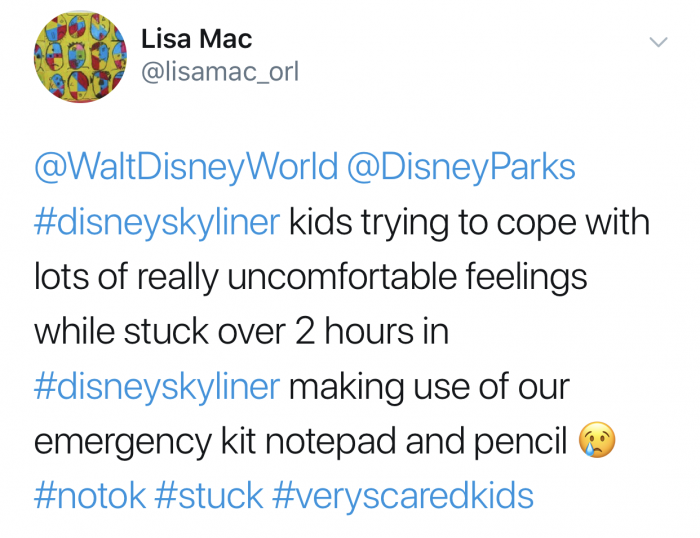Open the @WaltDisneyWorld mention
Image resolution: width=700 pixels, height=538 pixels.
tap(186, 167)
